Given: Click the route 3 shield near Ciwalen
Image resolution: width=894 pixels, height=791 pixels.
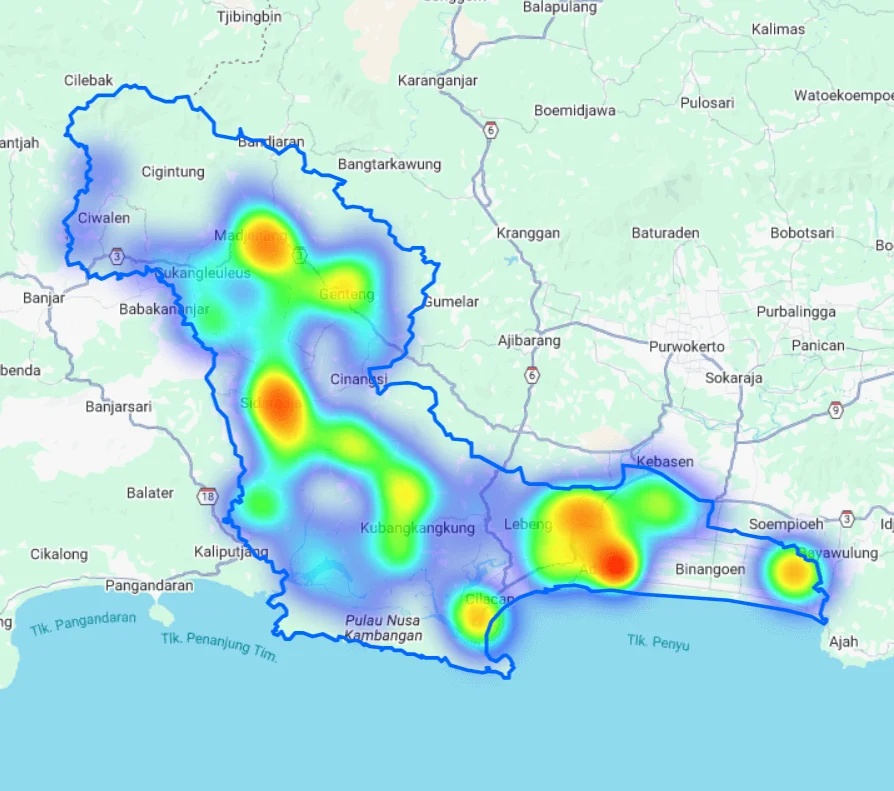Looking at the screenshot, I should tap(117, 256).
